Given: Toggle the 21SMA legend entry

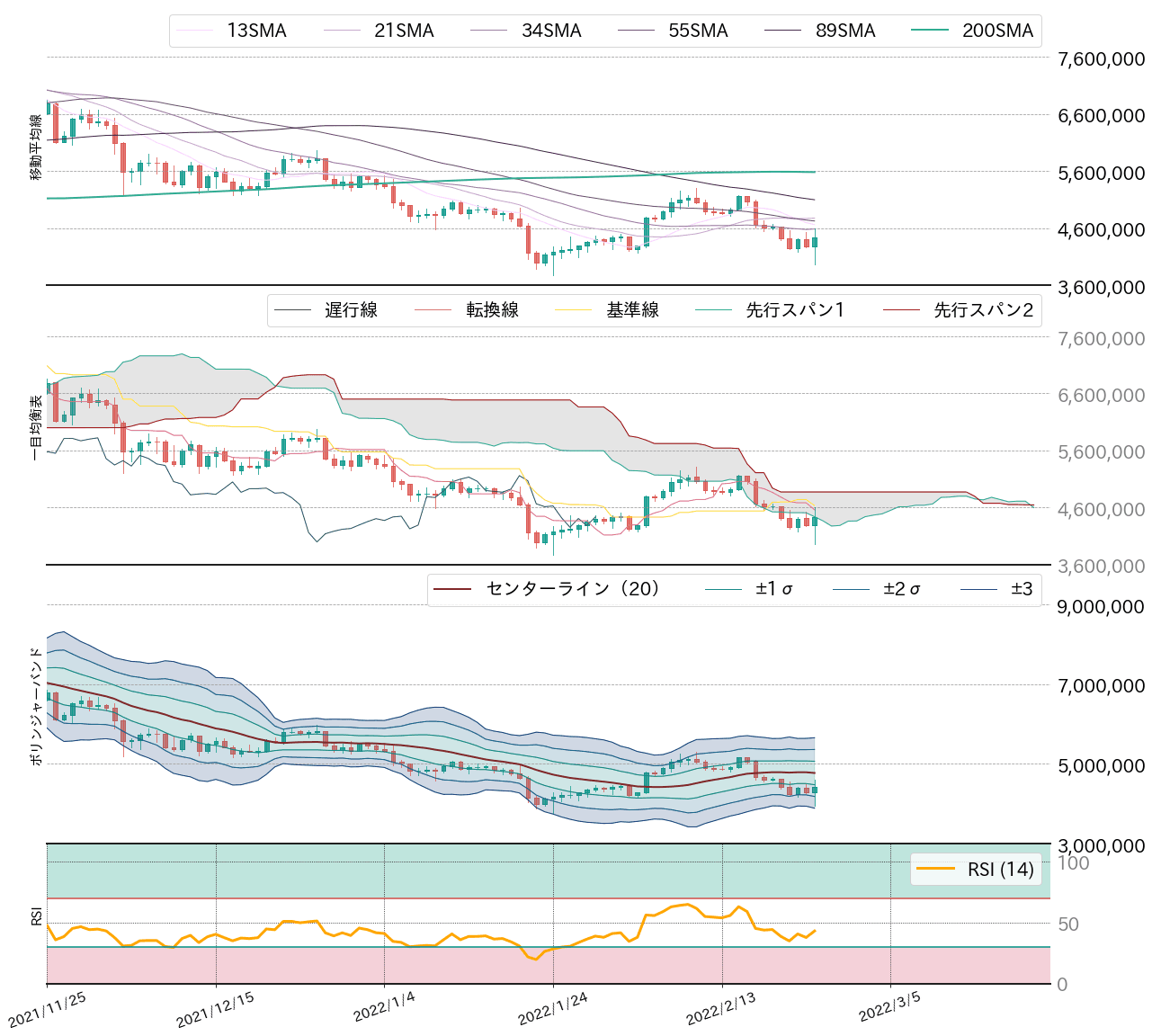Looking at the screenshot, I should click(405, 30).
